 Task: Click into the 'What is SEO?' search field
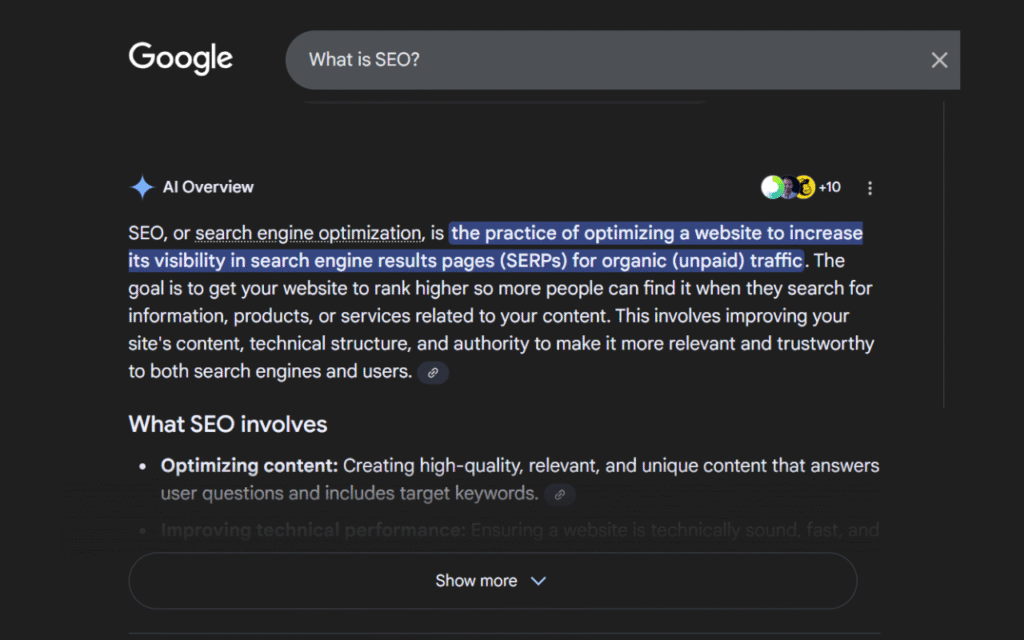[600, 60]
